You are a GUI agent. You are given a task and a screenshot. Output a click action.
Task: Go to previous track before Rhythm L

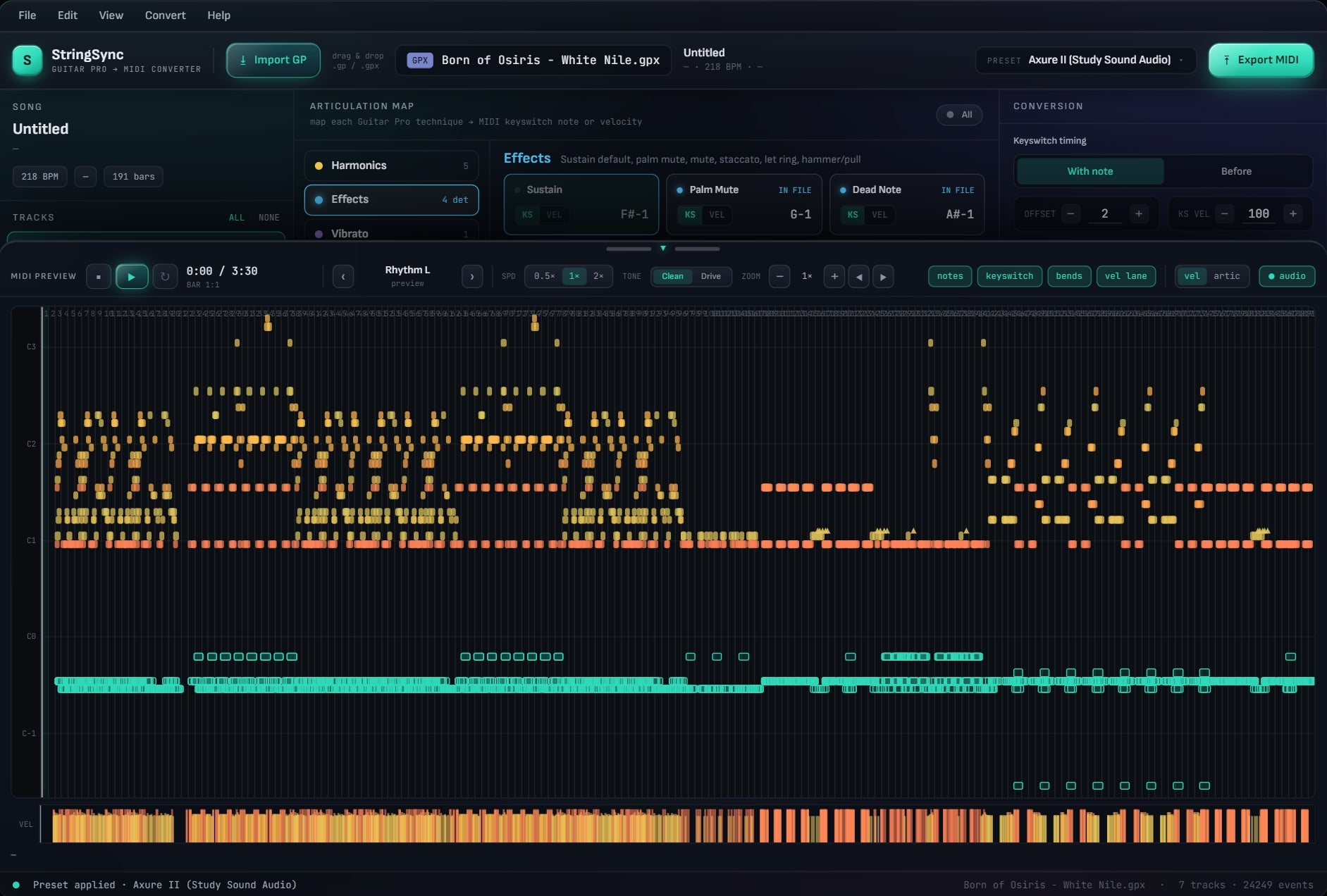(x=343, y=276)
